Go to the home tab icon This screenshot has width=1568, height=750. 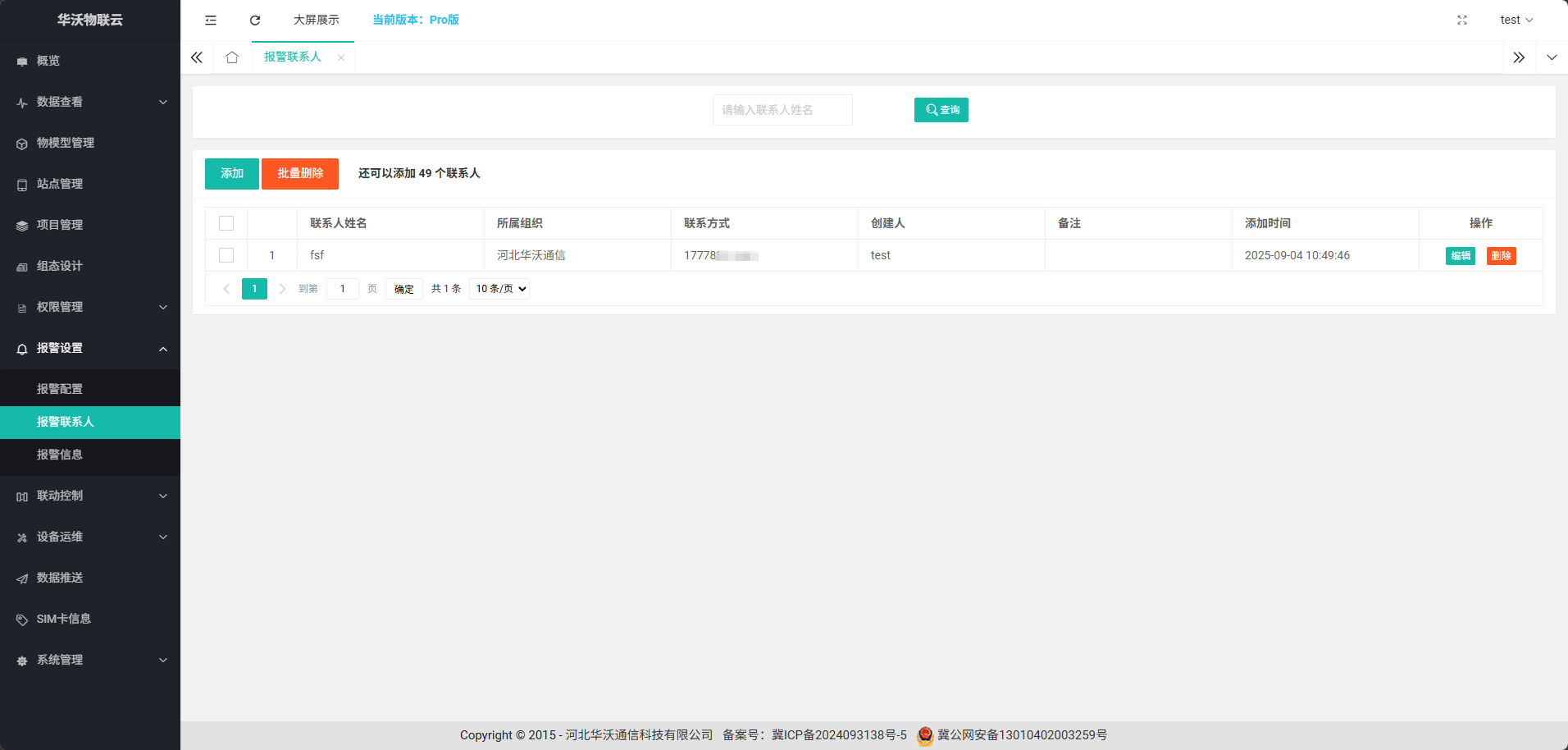tap(232, 57)
